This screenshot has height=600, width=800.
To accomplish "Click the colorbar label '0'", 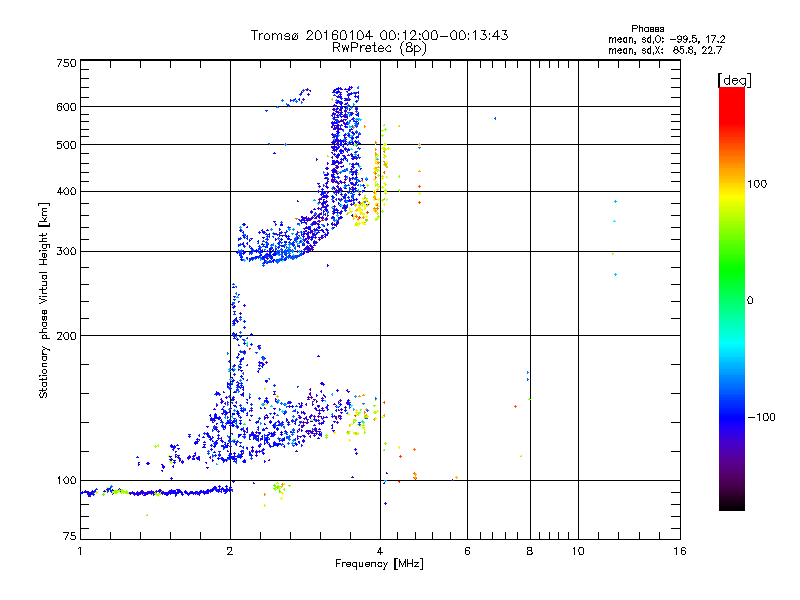I will coord(750,301).
